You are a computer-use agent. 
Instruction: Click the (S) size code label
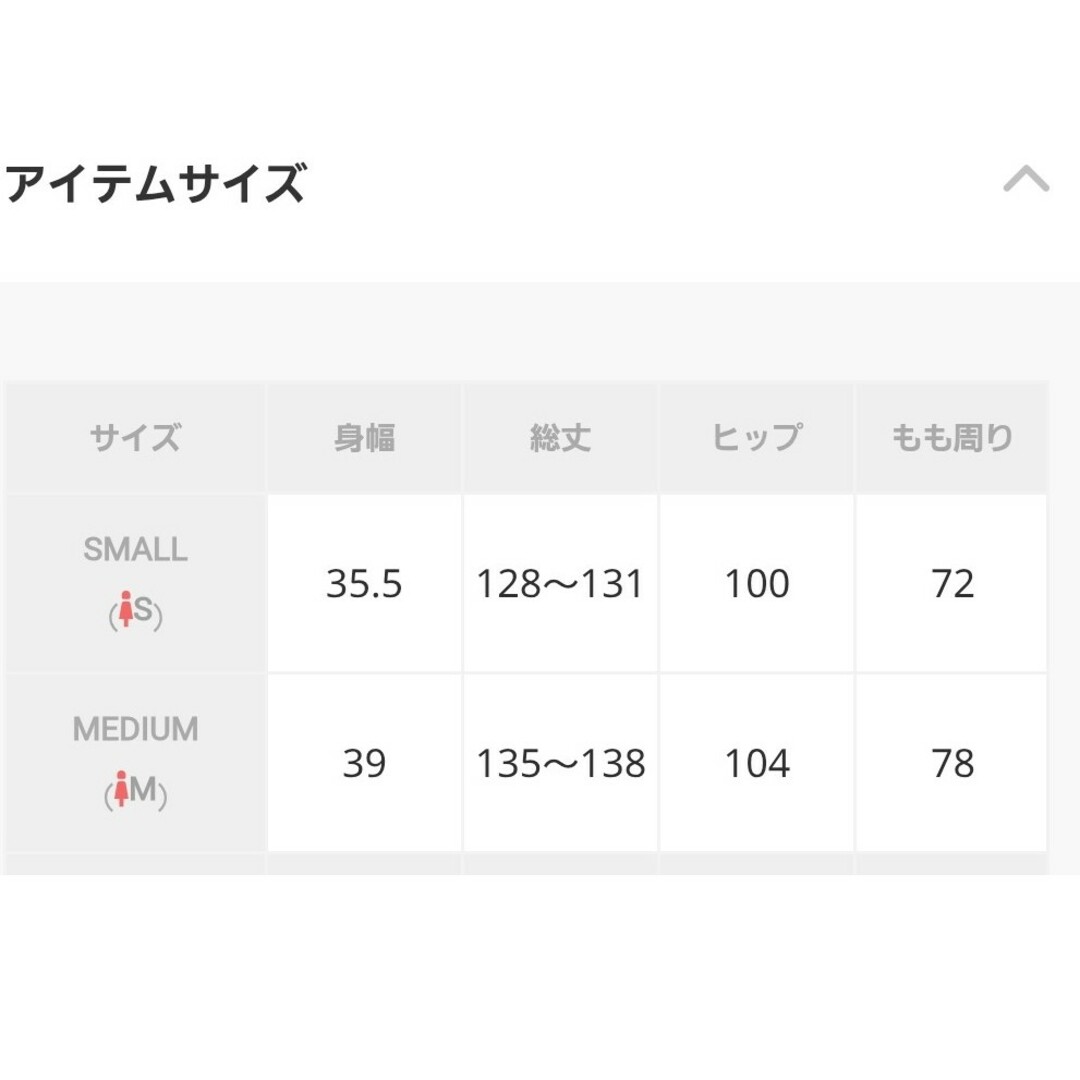[136, 610]
